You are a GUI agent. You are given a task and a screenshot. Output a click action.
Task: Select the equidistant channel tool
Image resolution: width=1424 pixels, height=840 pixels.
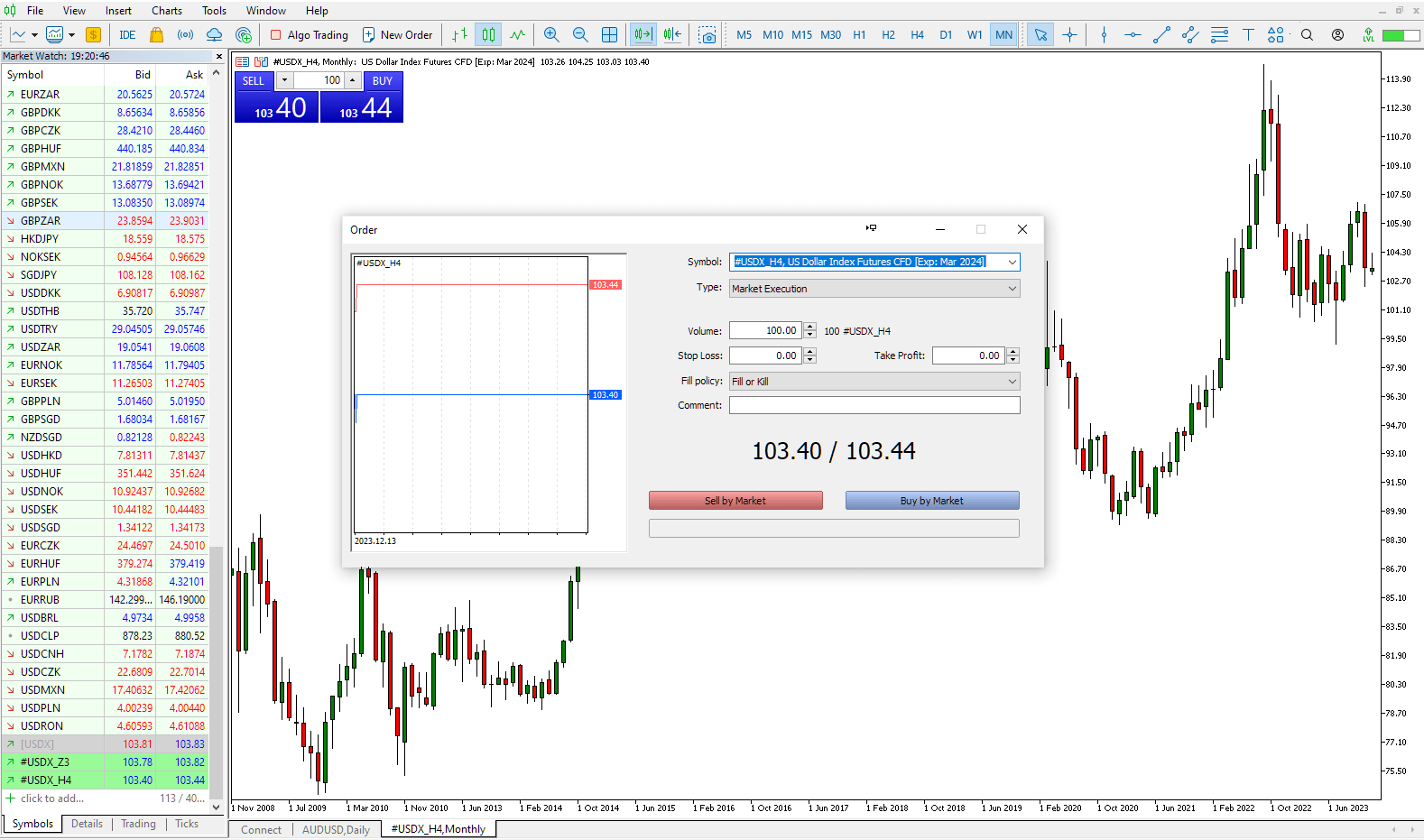(1190, 35)
